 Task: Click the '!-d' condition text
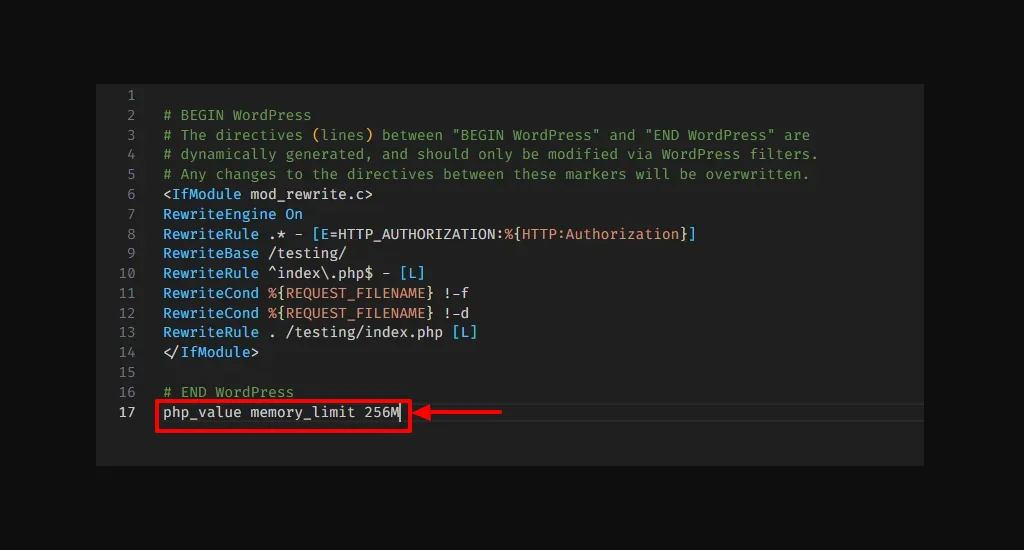click(456, 313)
